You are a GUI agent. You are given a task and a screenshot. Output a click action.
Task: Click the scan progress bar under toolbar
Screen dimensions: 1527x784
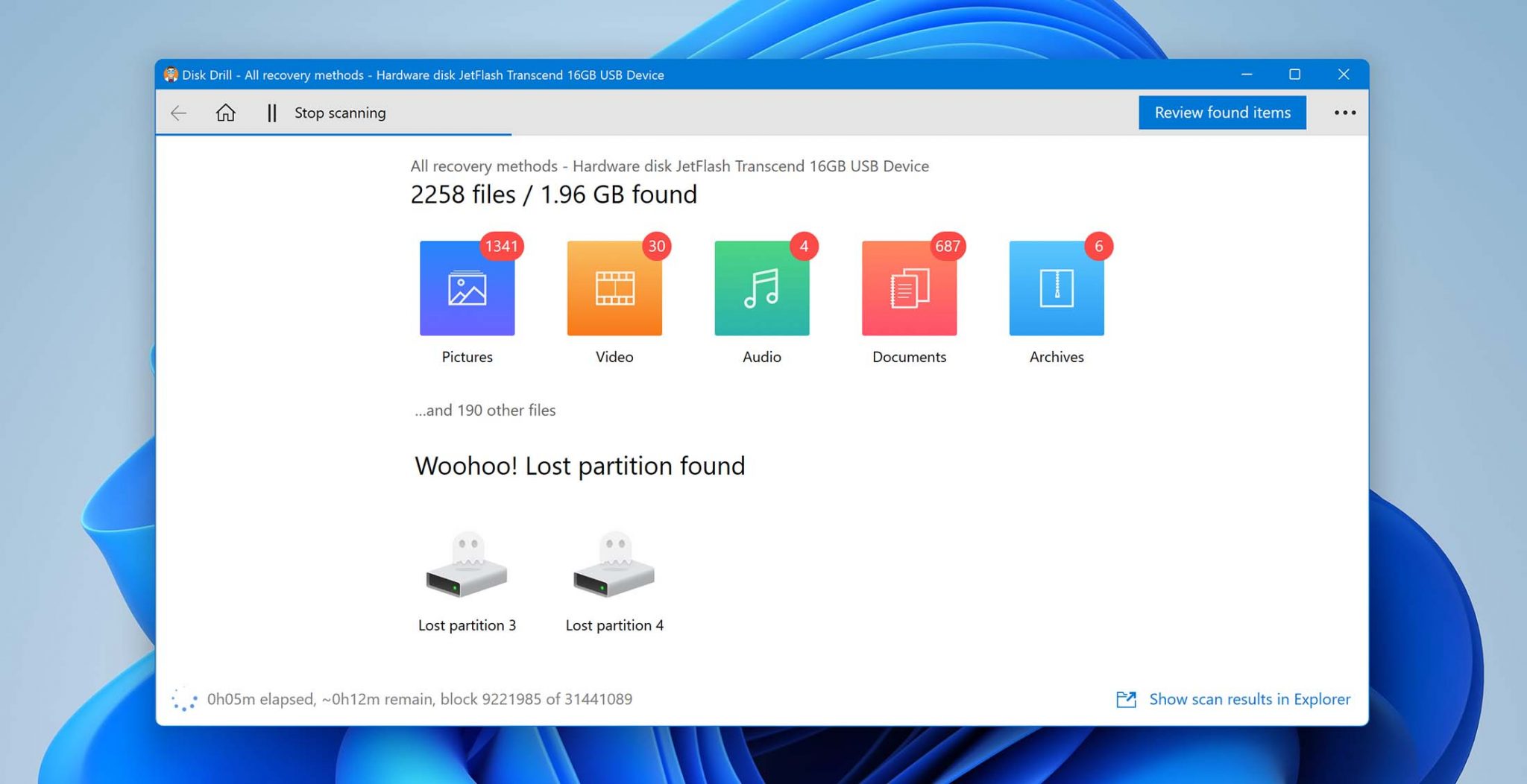pyautogui.click(x=333, y=134)
